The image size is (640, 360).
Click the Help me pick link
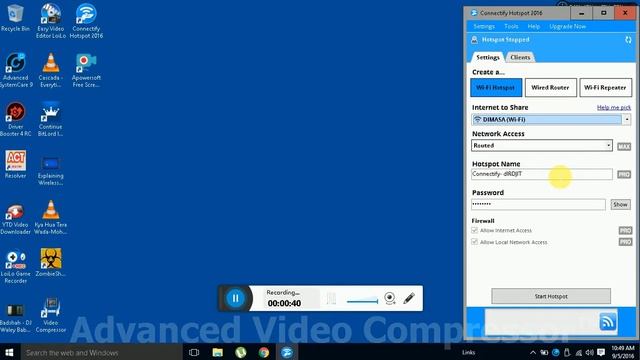point(613,108)
